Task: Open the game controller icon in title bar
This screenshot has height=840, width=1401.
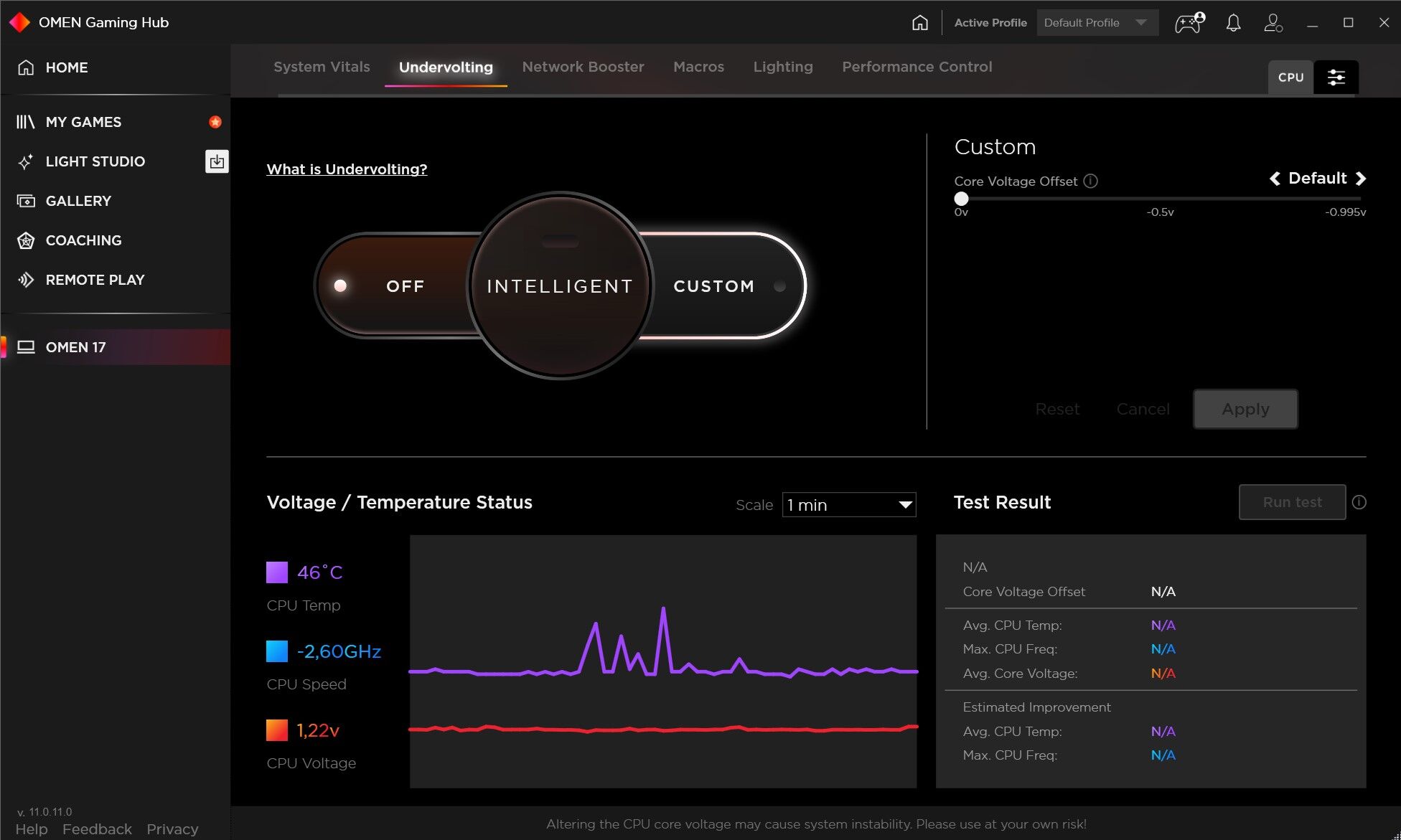Action: [x=1189, y=23]
